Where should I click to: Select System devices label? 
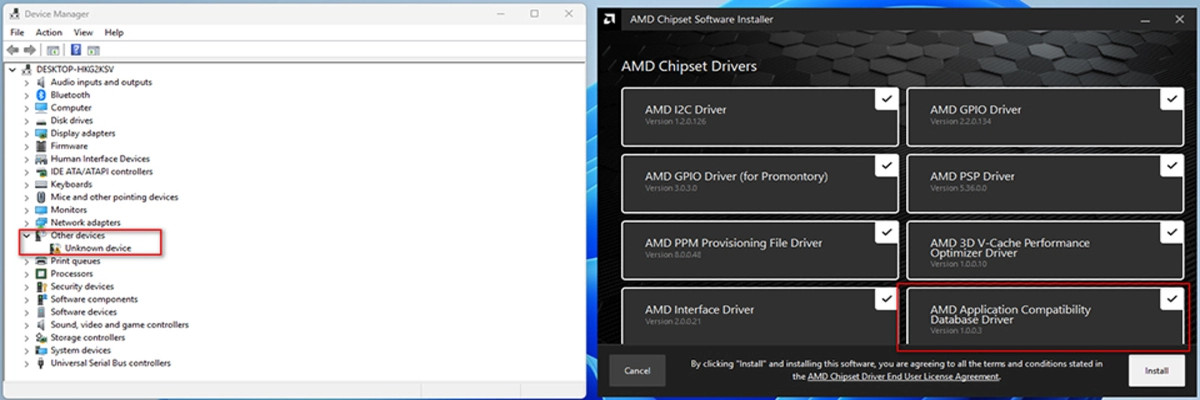pyautogui.click(x=81, y=350)
